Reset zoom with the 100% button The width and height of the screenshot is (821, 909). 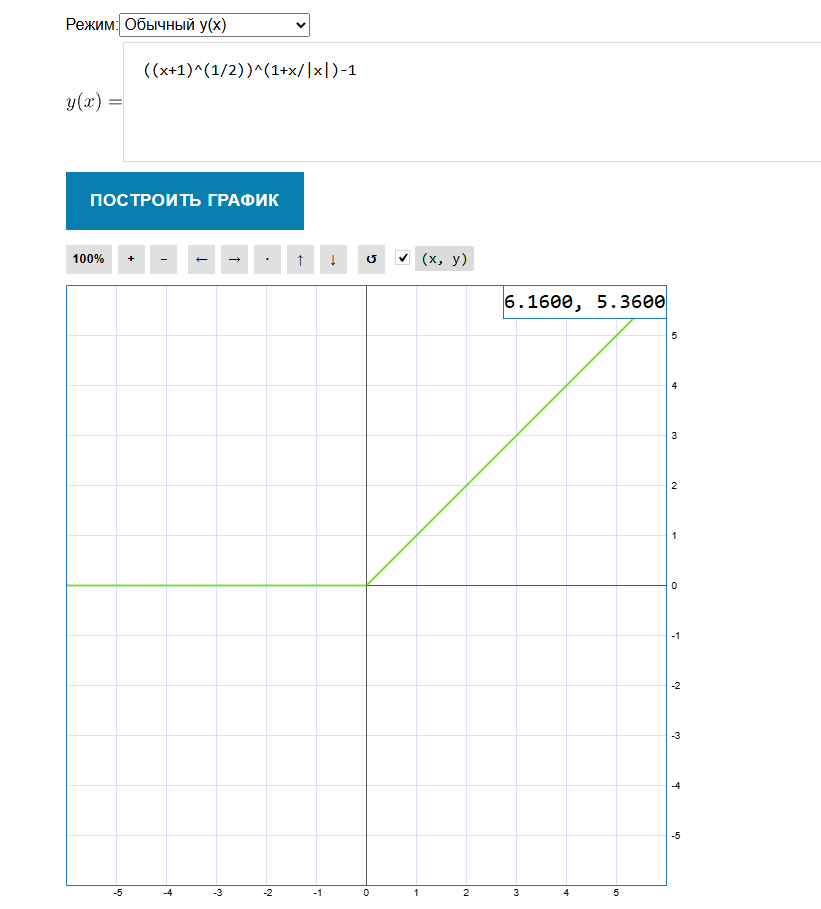coord(89,259)
